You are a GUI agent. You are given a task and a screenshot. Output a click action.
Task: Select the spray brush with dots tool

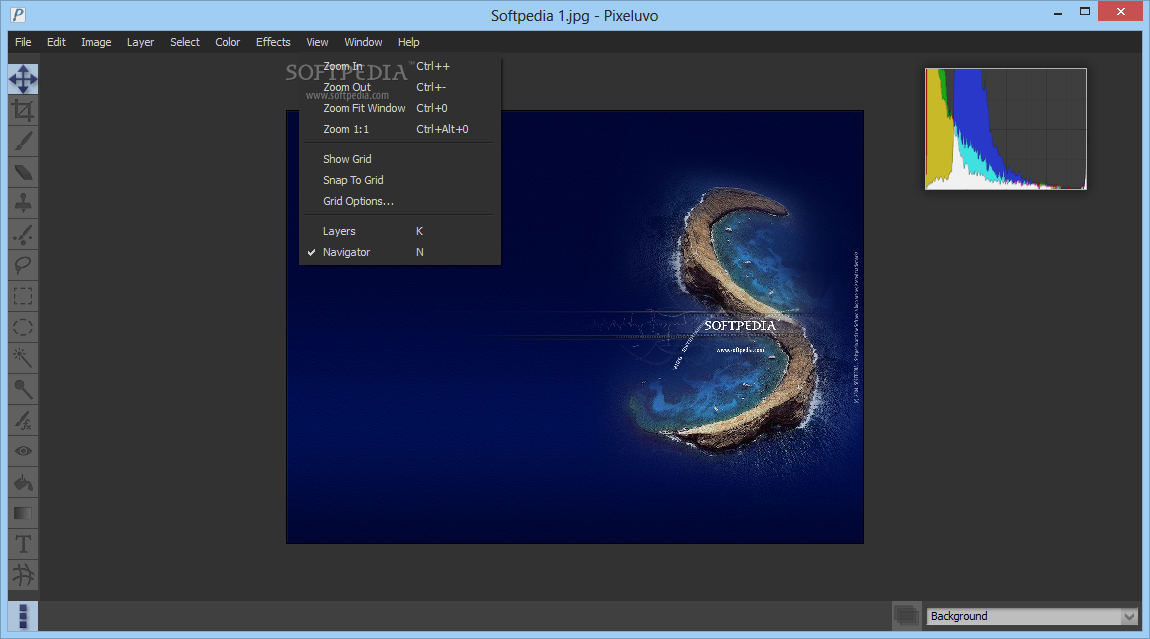(23, 234)
